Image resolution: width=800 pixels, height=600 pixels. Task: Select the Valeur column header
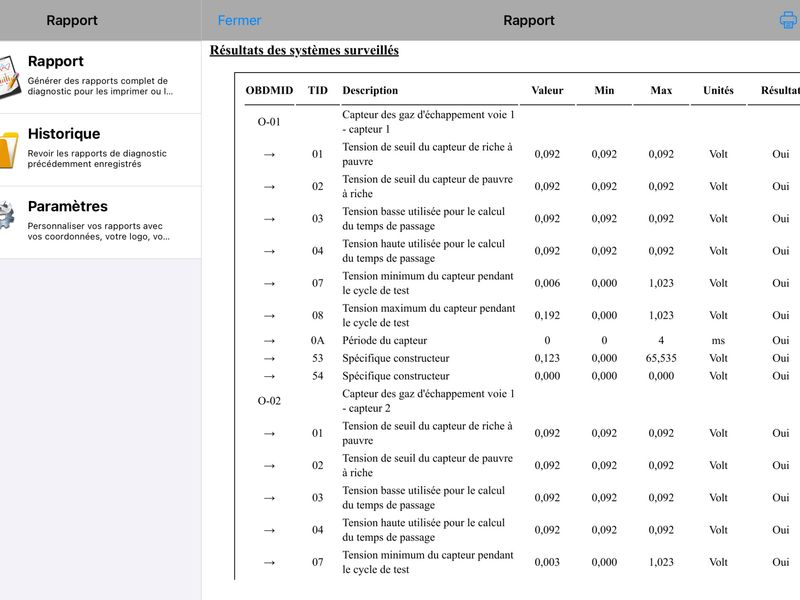pyautogui.click(x=547, y=90)
